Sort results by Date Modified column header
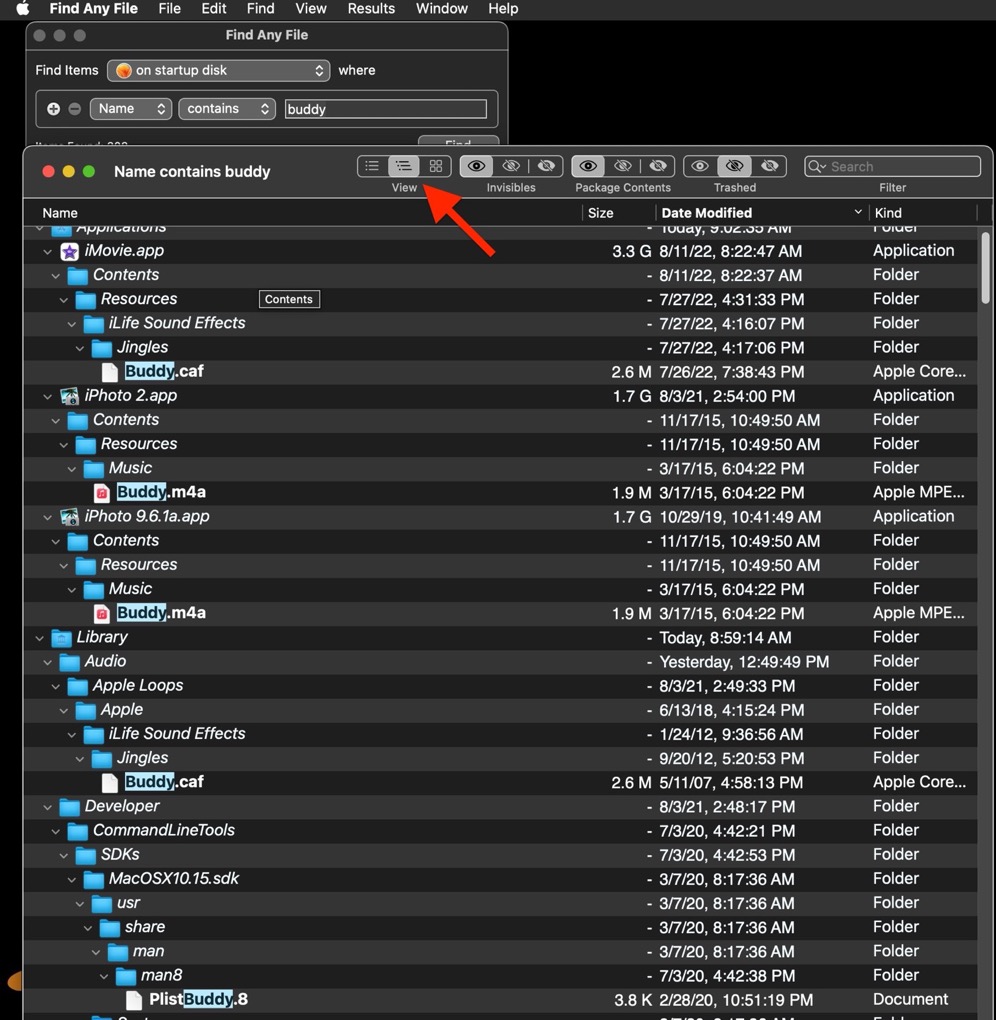 coord(762,213)
